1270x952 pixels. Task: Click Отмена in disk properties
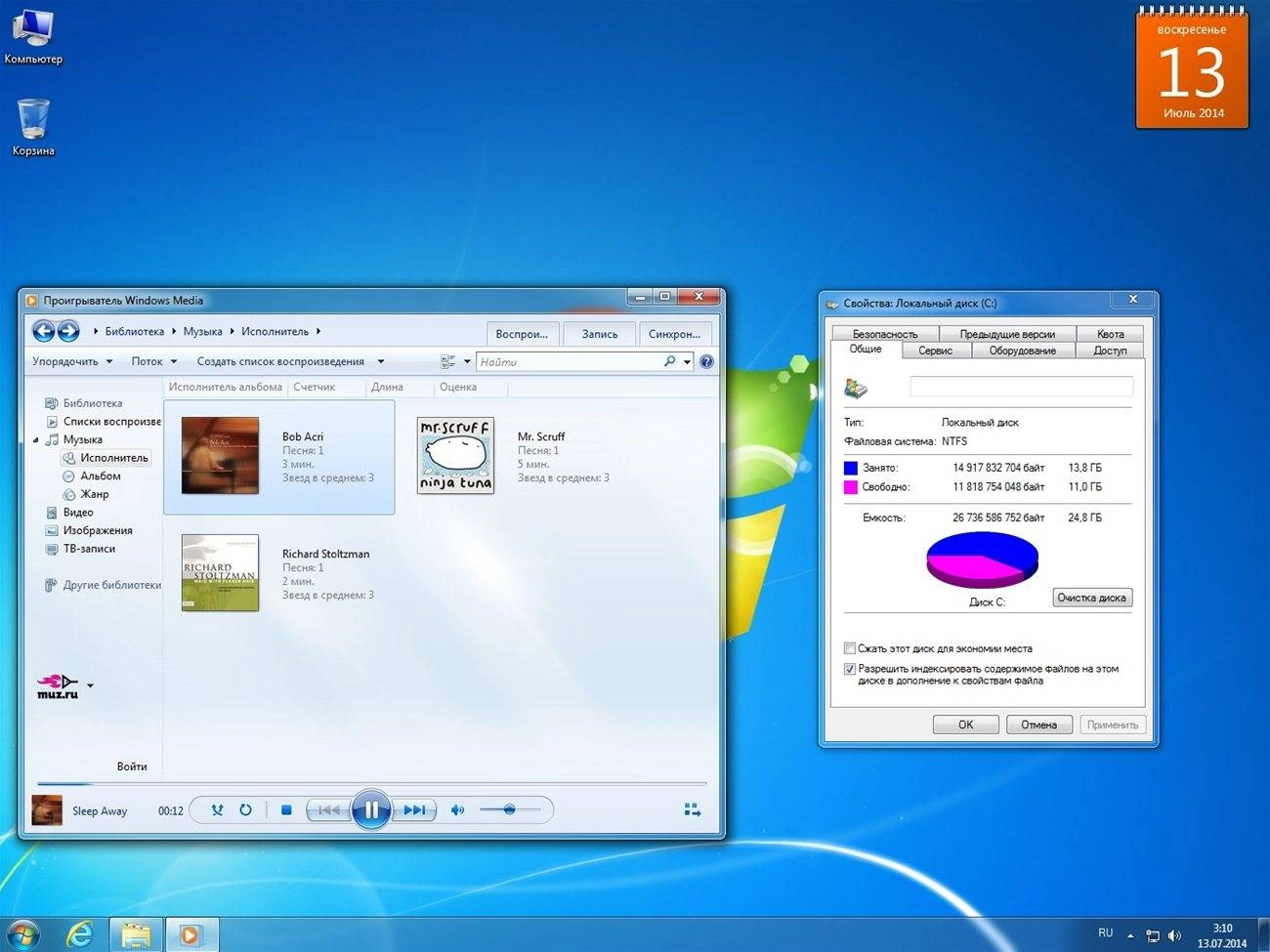(x=1039, y=724)
